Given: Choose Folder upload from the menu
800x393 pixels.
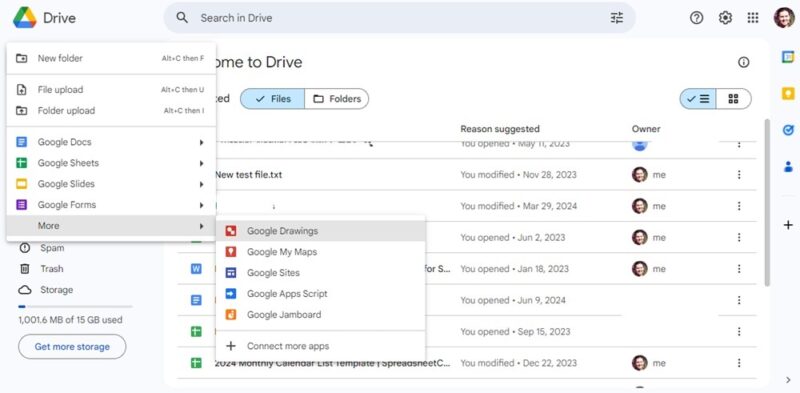Looking at the screenshot, I should [111, 111].
